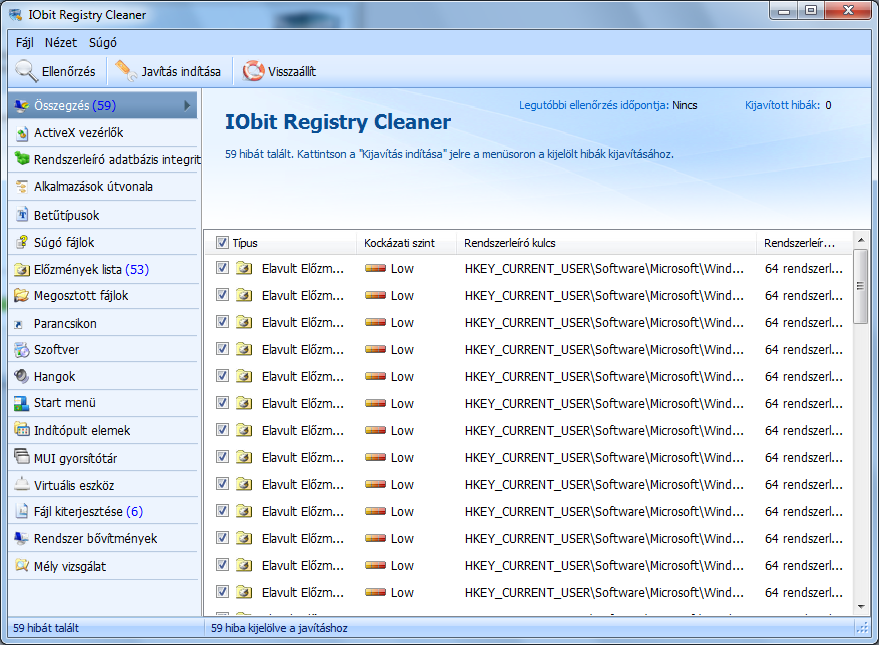Click the Rendszer bővítmények icon
Image resolution: width=879 pixels, height=645 pixels.
(21, 538)
